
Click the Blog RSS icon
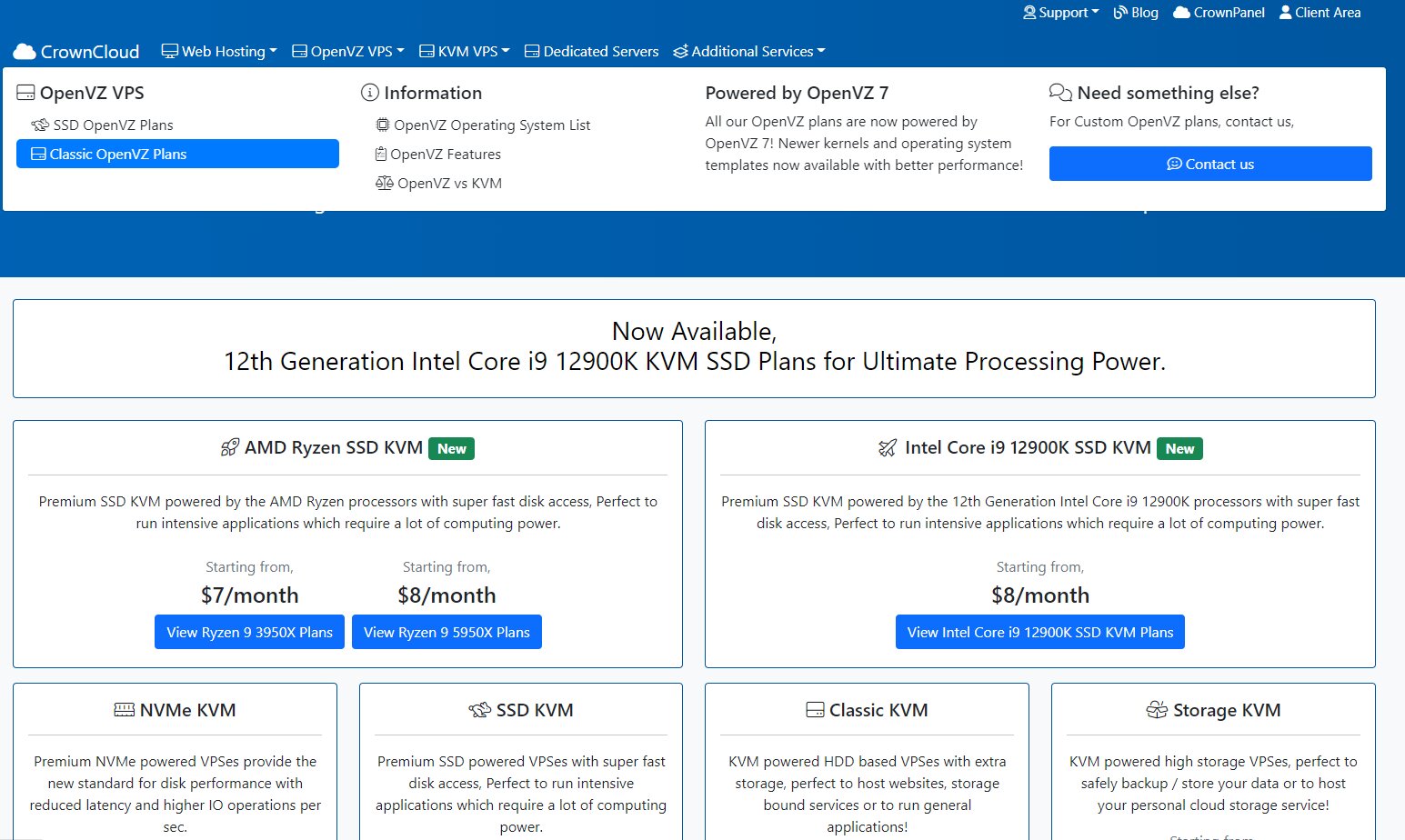pos(1120,13)
